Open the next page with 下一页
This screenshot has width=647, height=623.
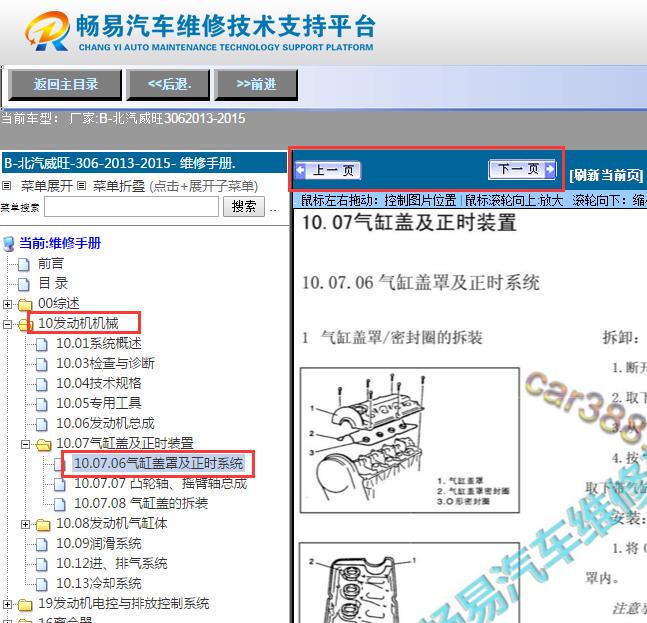click(x=522, y=169)
